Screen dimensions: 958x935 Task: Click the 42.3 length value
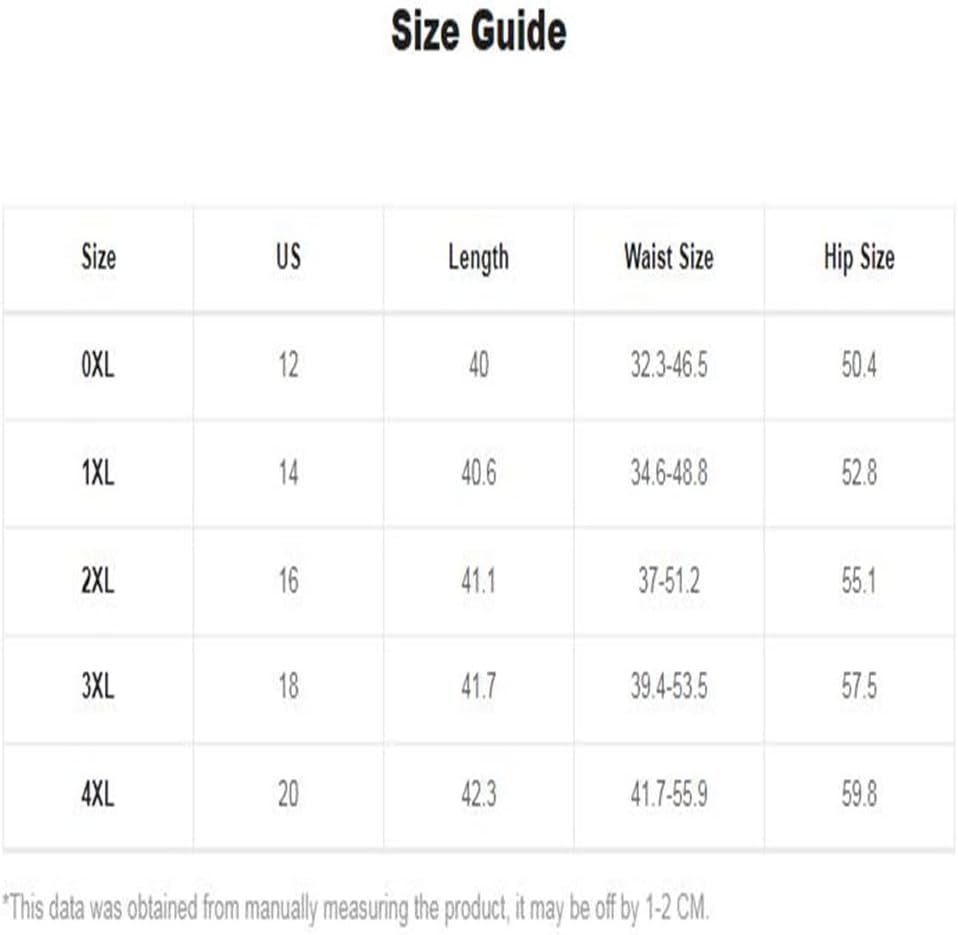pos(478,795)
